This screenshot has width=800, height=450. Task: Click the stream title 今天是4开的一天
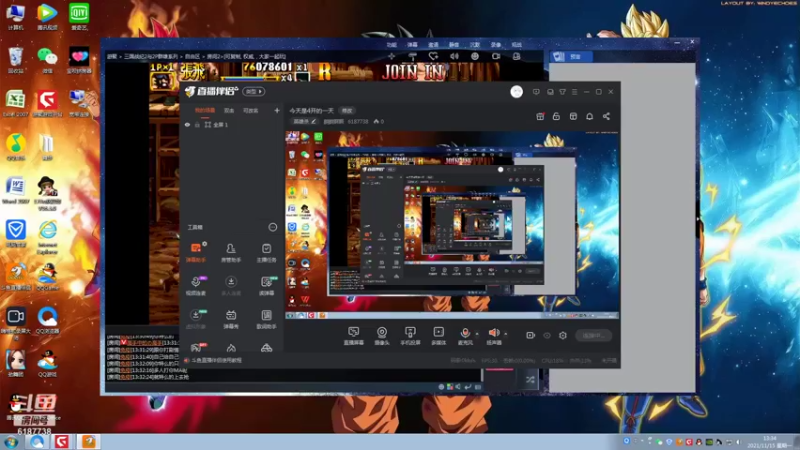[x=312, y=111]
